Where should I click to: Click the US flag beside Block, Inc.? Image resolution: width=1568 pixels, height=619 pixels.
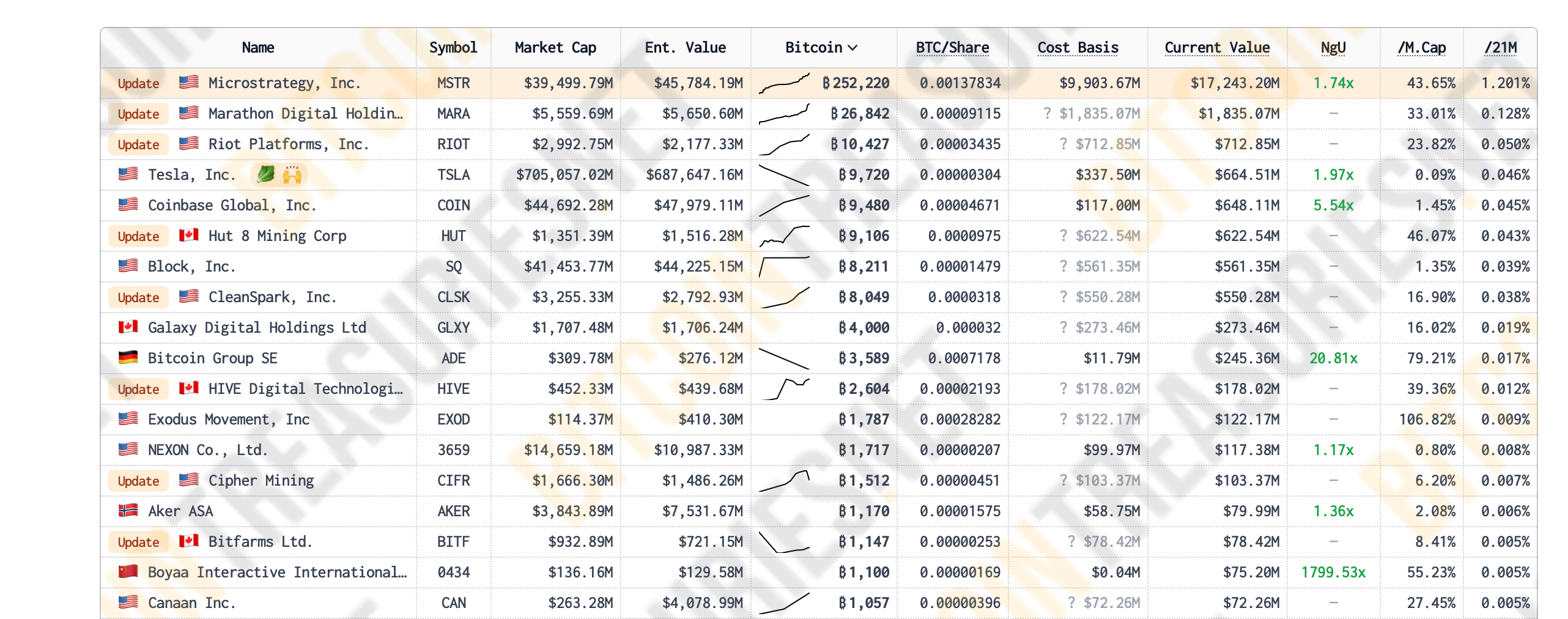(128, 265)
